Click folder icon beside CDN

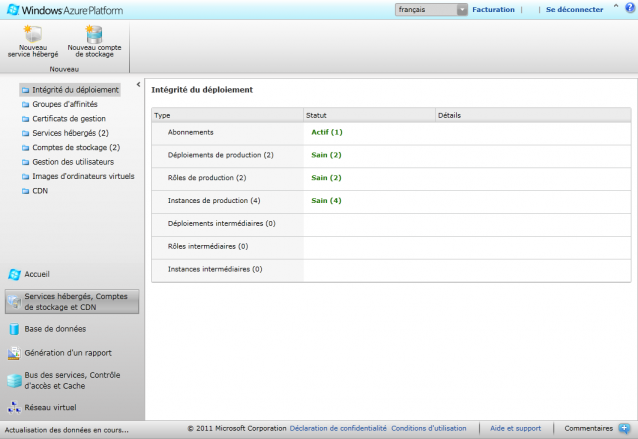click(26, 191)
